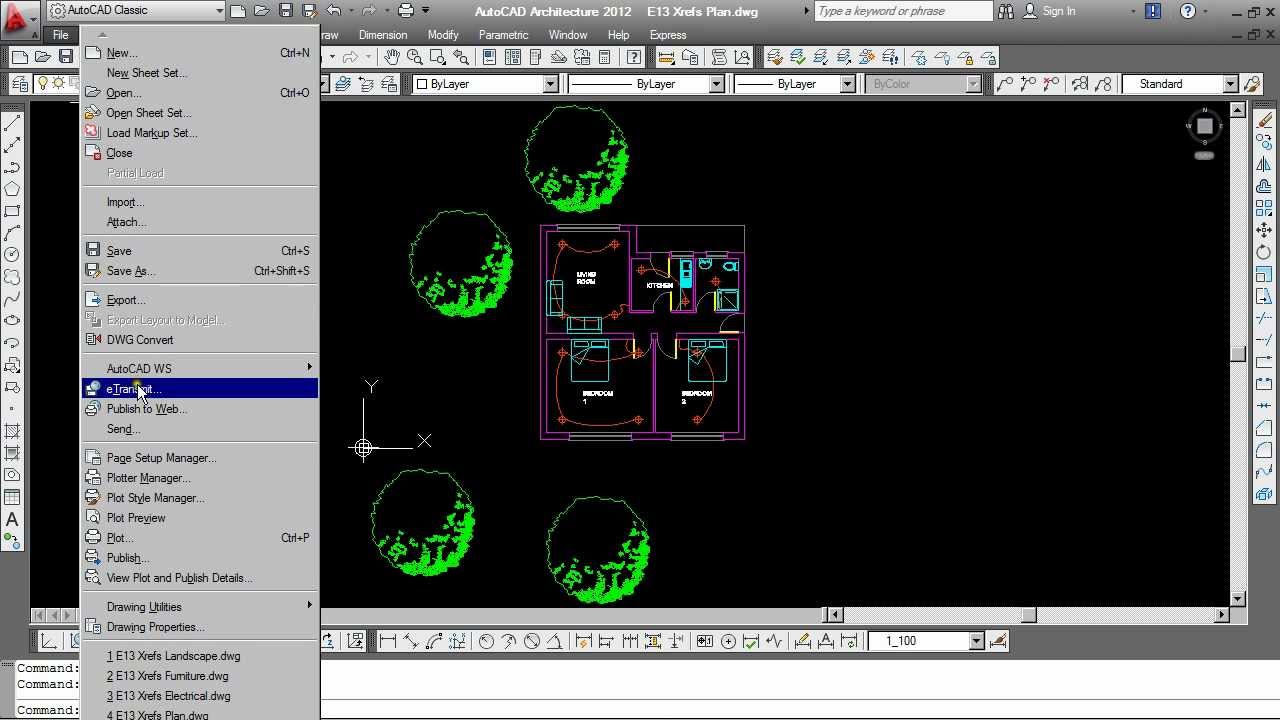Choose Save As from File menu
The width and height of the screenshot is (1280, 720).
point(200,271)
